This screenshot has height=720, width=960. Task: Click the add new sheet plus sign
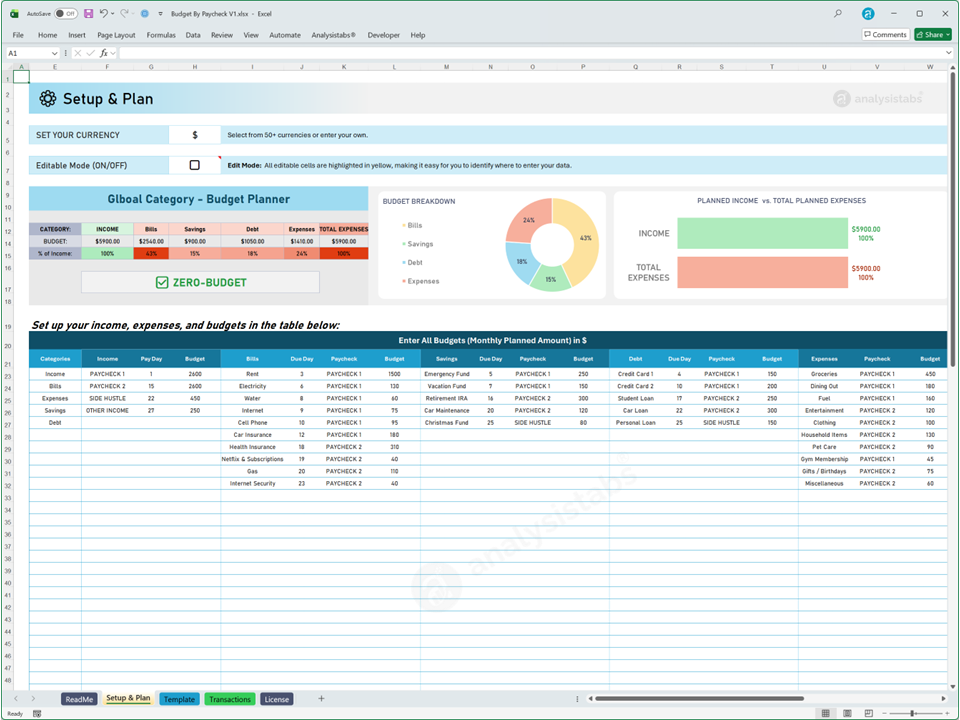click(x=320, y=699)
